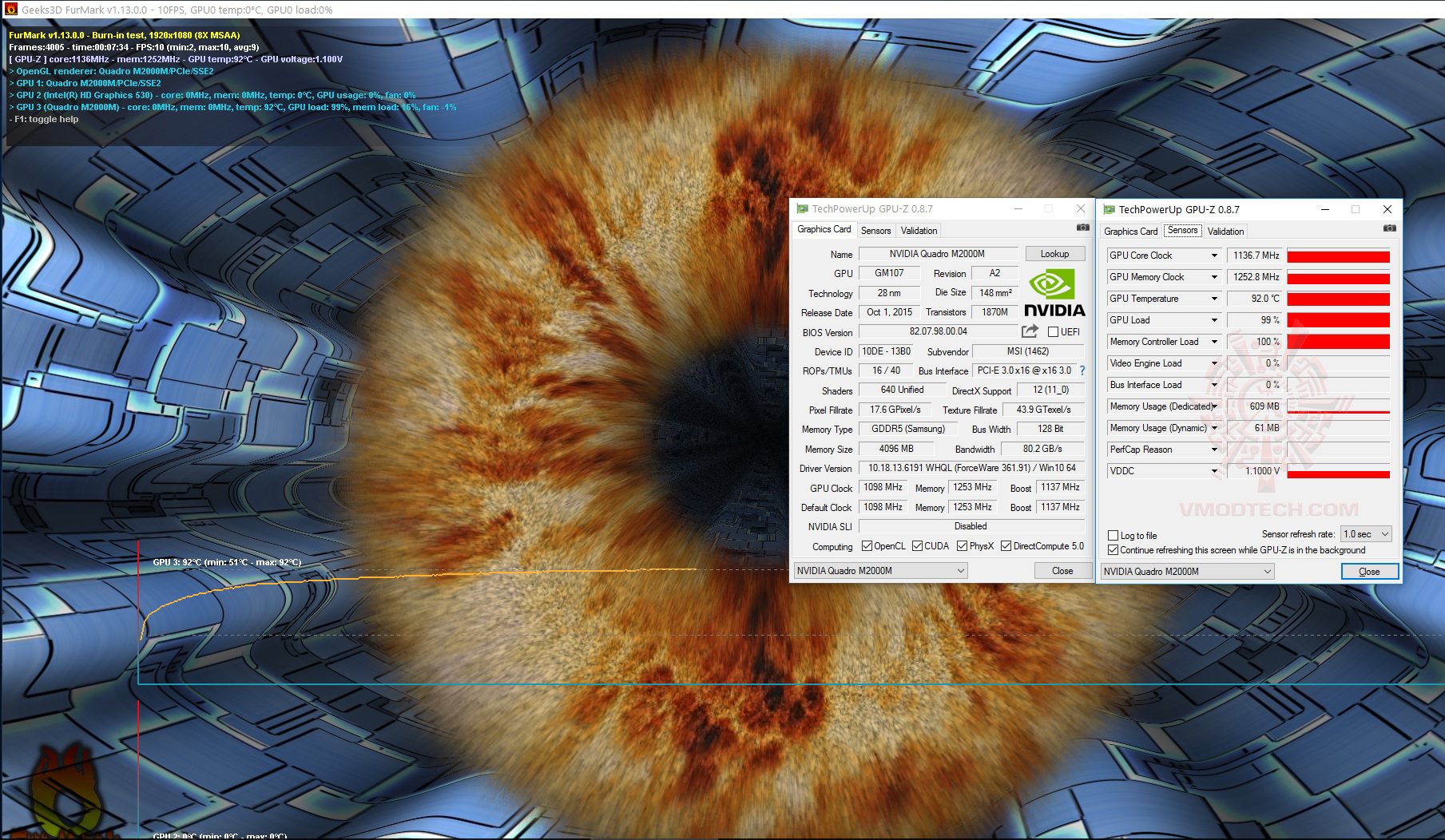Screen dimensions: 1445x840
Task: Open the Memory Usage (Dedicated) dropdown
Action: click(1214, 406)
